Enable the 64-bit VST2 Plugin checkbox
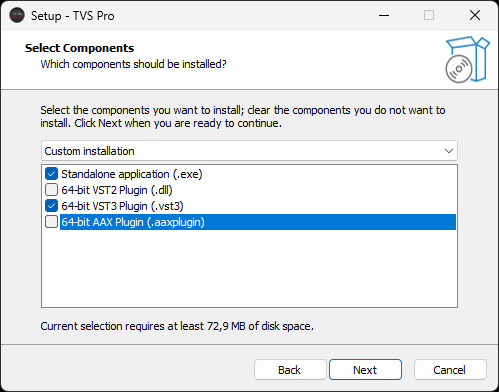The image size is (499, 392). point(51,190)
